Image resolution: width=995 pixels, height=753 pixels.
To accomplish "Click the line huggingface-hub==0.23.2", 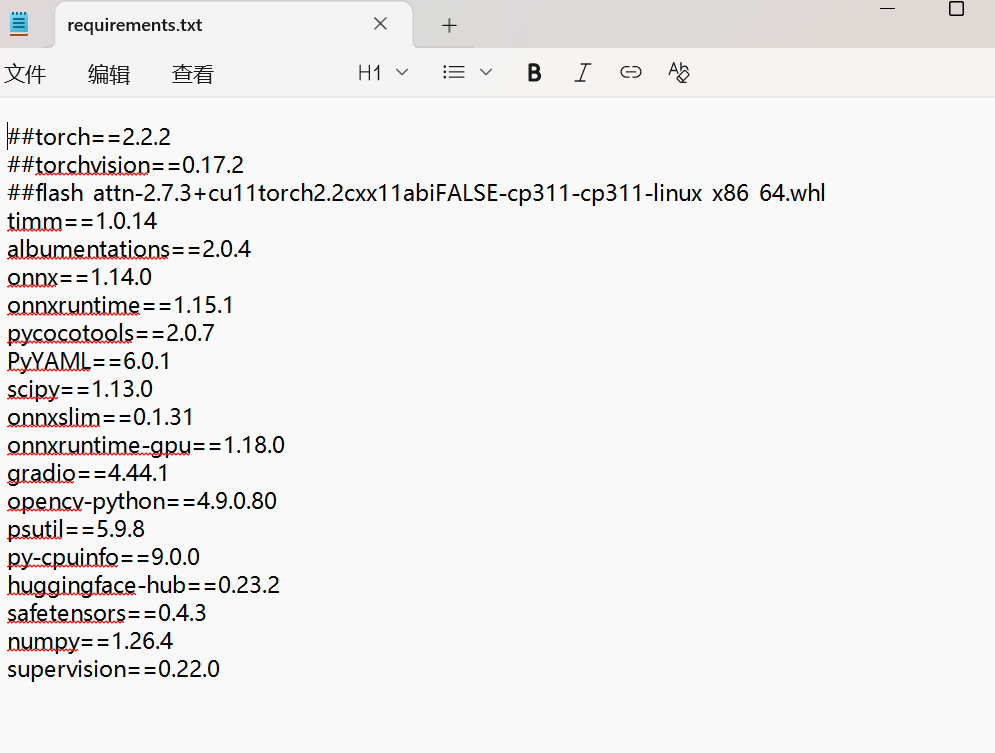I will (x=143, y=585).
